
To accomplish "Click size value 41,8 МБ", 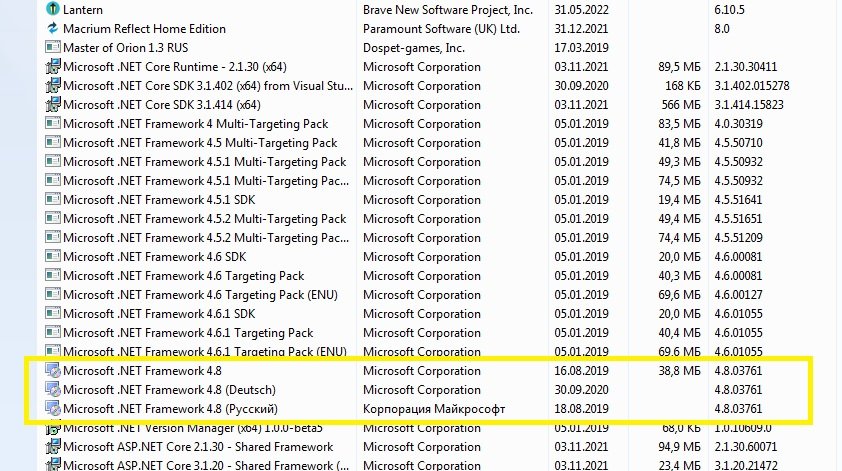I will [x=679, y=142].
